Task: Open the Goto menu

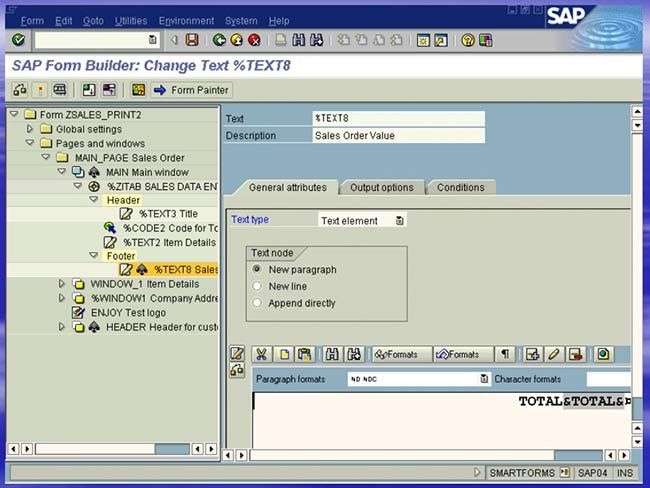Action: pyautogui.click(x=93, y=21)
